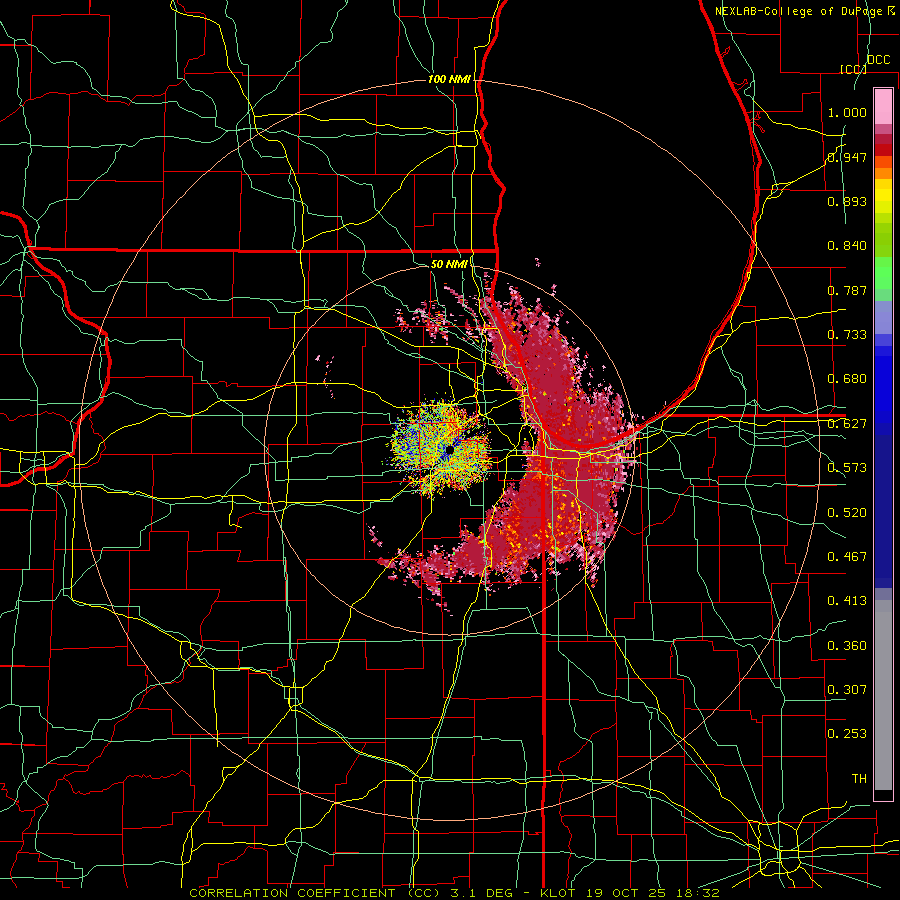The height and width of the screenshot is (900, 900).
Task: Select the 0.680 scale value
Action: click(847, 379)
